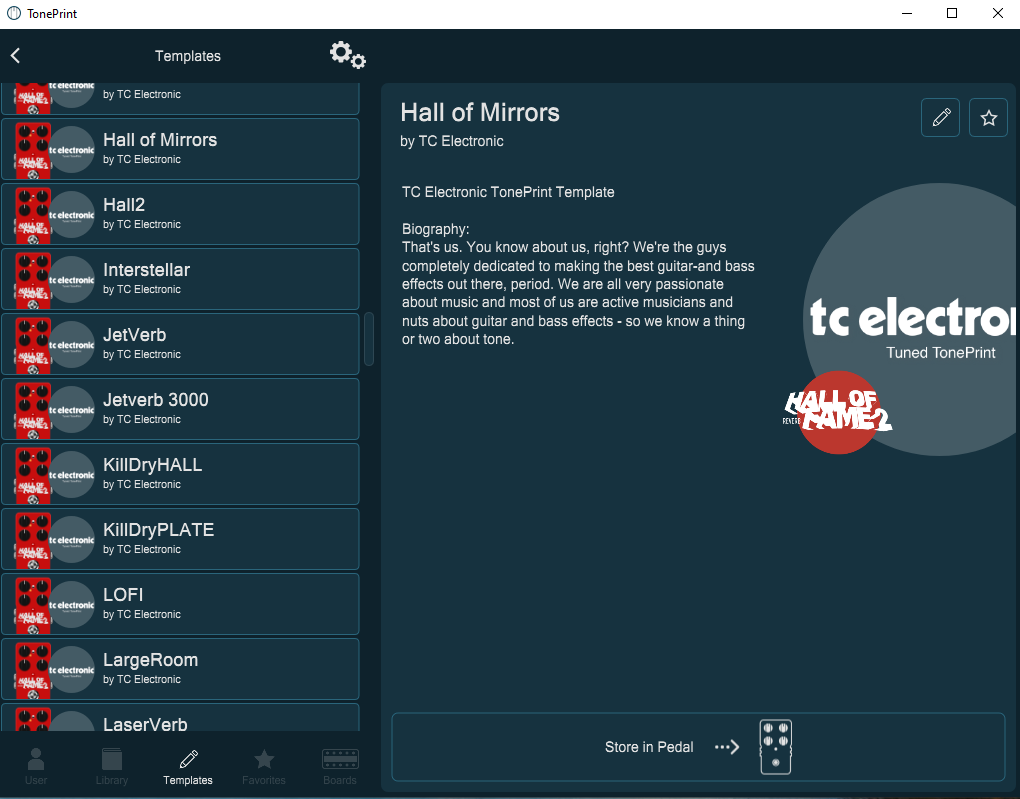Screen dimensions: 1020x799
Task: Open the Jetverb 3000 template
Action: click(180, 409)
